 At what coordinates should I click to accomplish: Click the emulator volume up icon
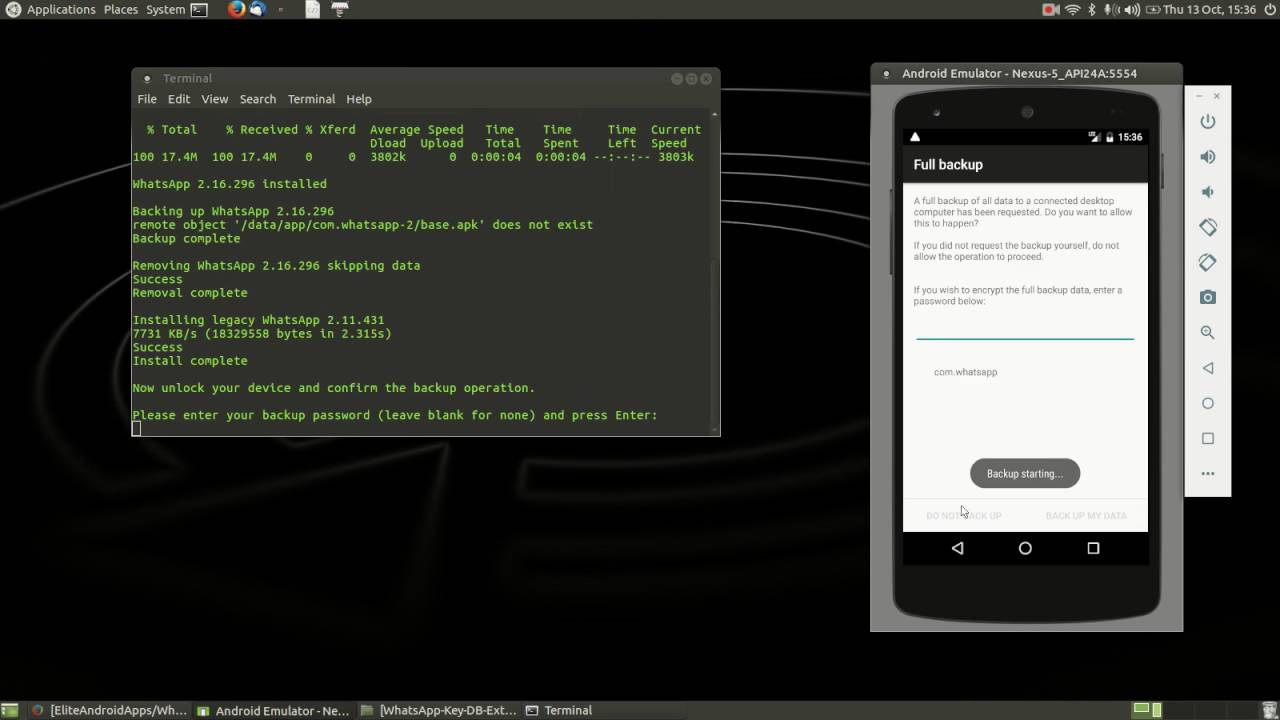[1208, 157]
